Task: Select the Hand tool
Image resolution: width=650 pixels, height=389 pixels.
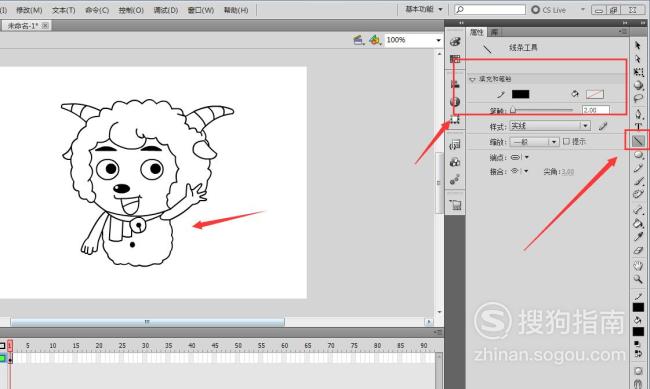Action: (x=638, y=265)
